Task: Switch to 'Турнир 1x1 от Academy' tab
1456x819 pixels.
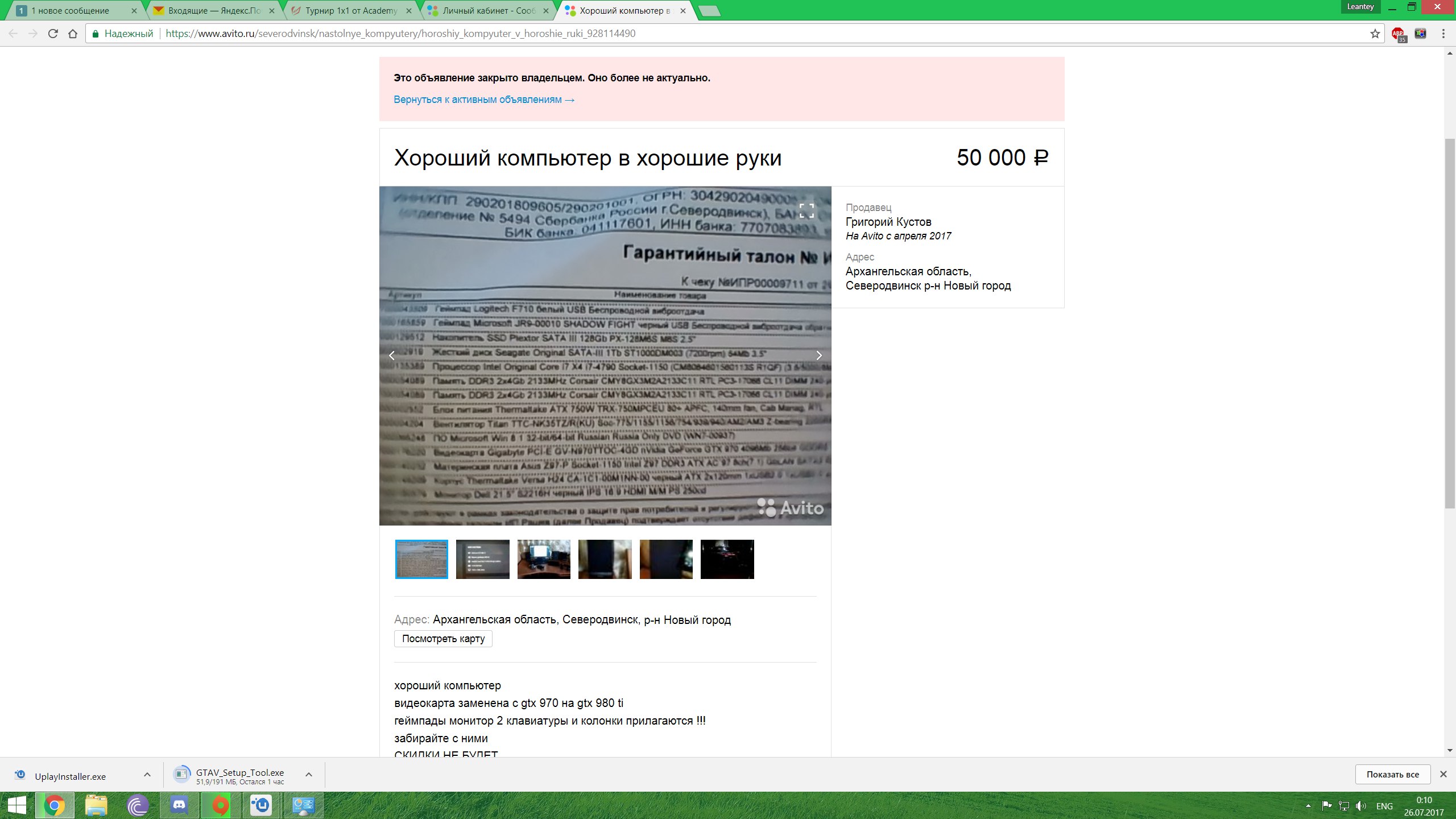Action: (351, 11)
